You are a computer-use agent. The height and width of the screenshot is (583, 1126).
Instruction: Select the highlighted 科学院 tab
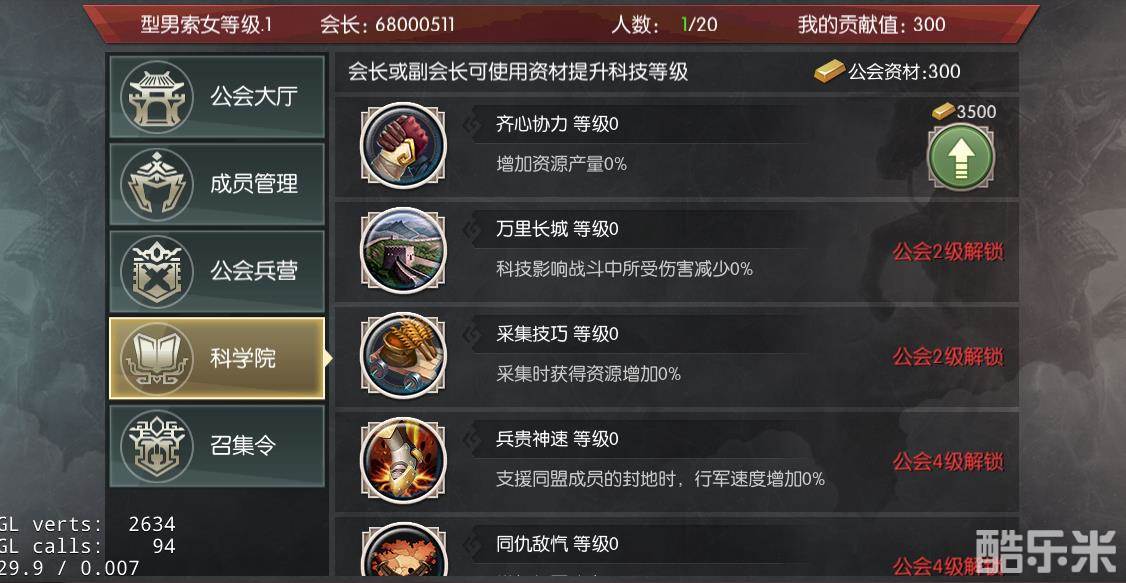click(217, 358)
